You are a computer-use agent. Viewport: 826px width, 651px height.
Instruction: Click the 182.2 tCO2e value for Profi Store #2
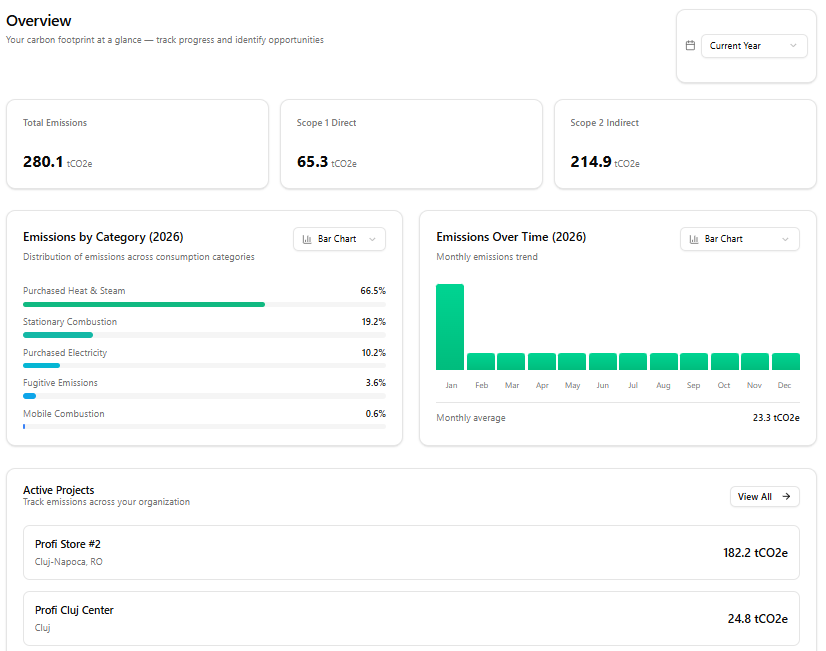pos(755,553)
